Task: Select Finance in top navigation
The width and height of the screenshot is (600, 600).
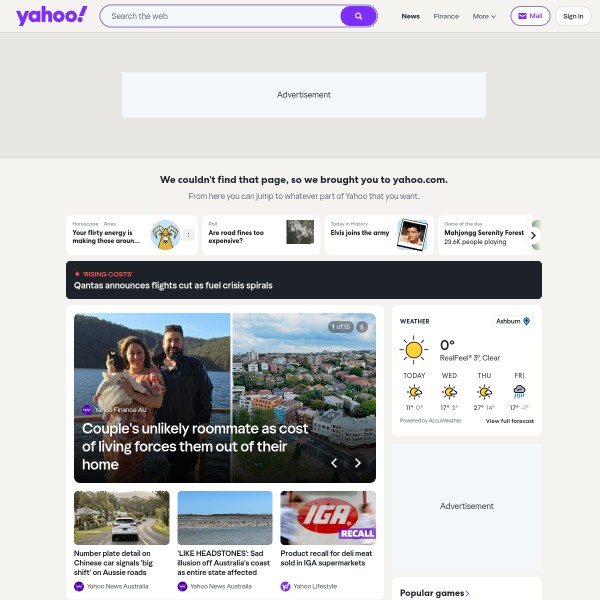Action: [x=446, y=16]
